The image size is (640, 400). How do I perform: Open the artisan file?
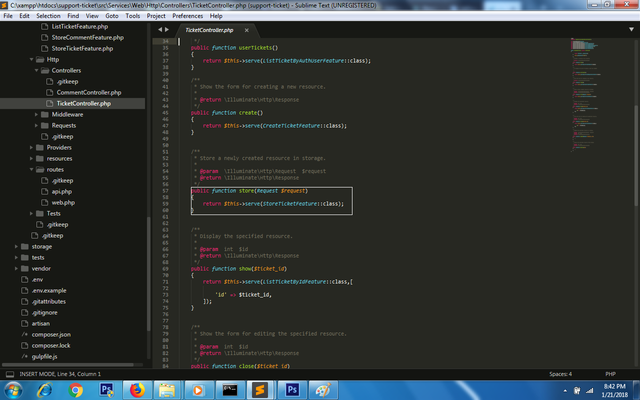(x=41, y=324)
